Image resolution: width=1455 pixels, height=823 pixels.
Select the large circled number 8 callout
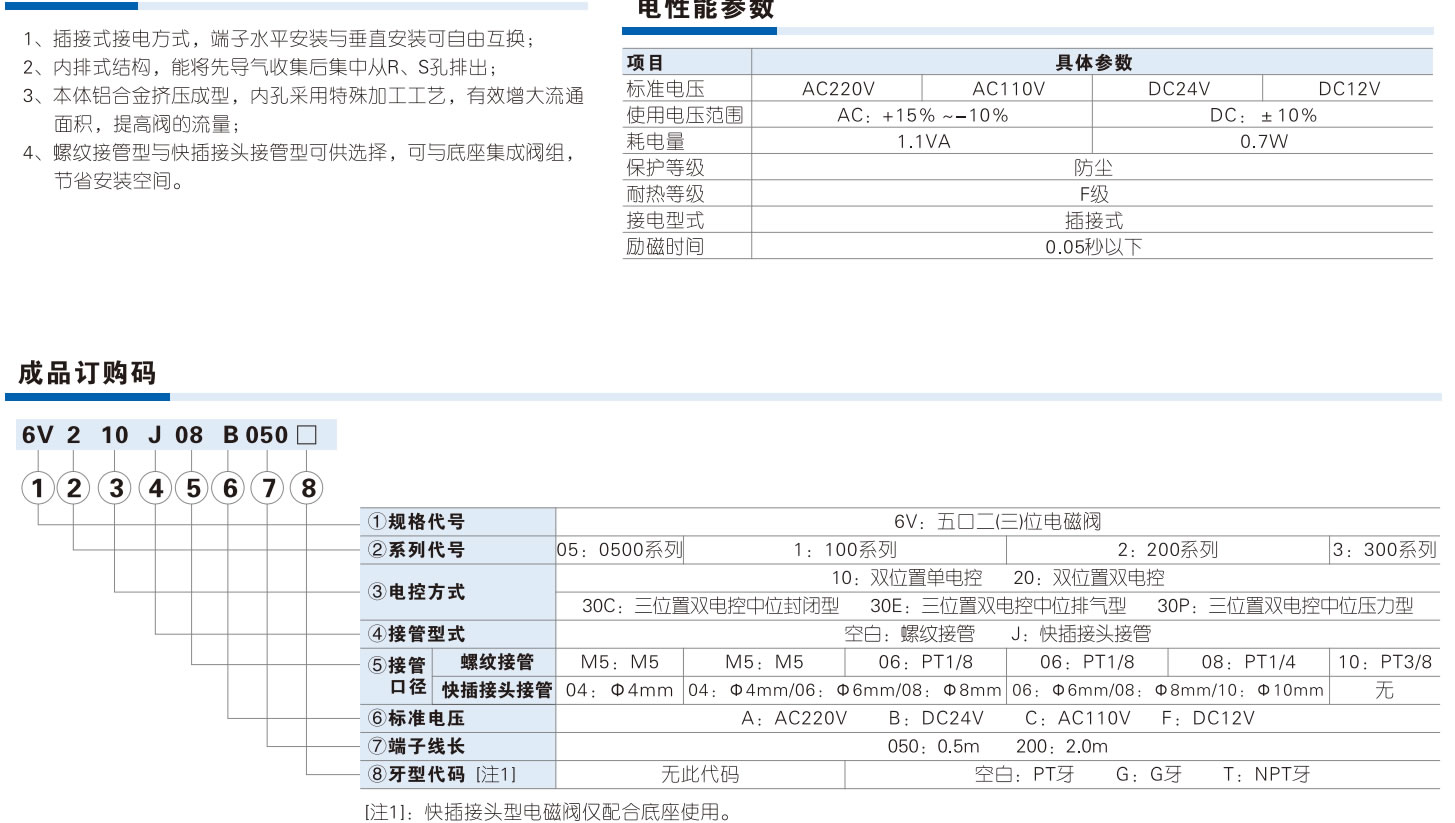pyautogui.click(x=307, y=488)
